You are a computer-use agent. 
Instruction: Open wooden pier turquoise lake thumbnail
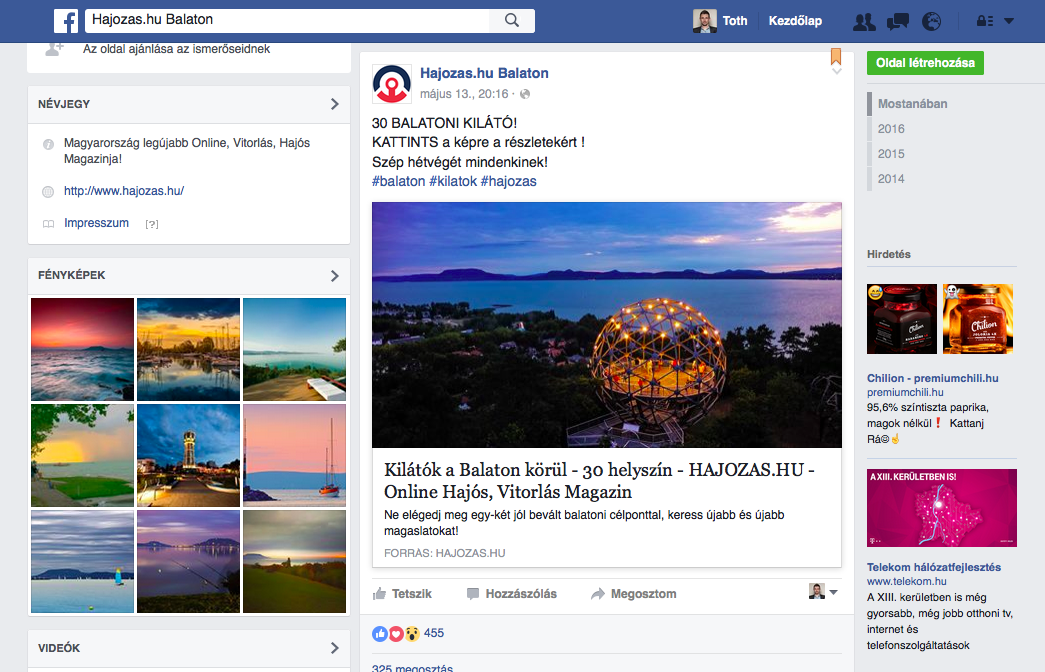[x=295, y=349]
